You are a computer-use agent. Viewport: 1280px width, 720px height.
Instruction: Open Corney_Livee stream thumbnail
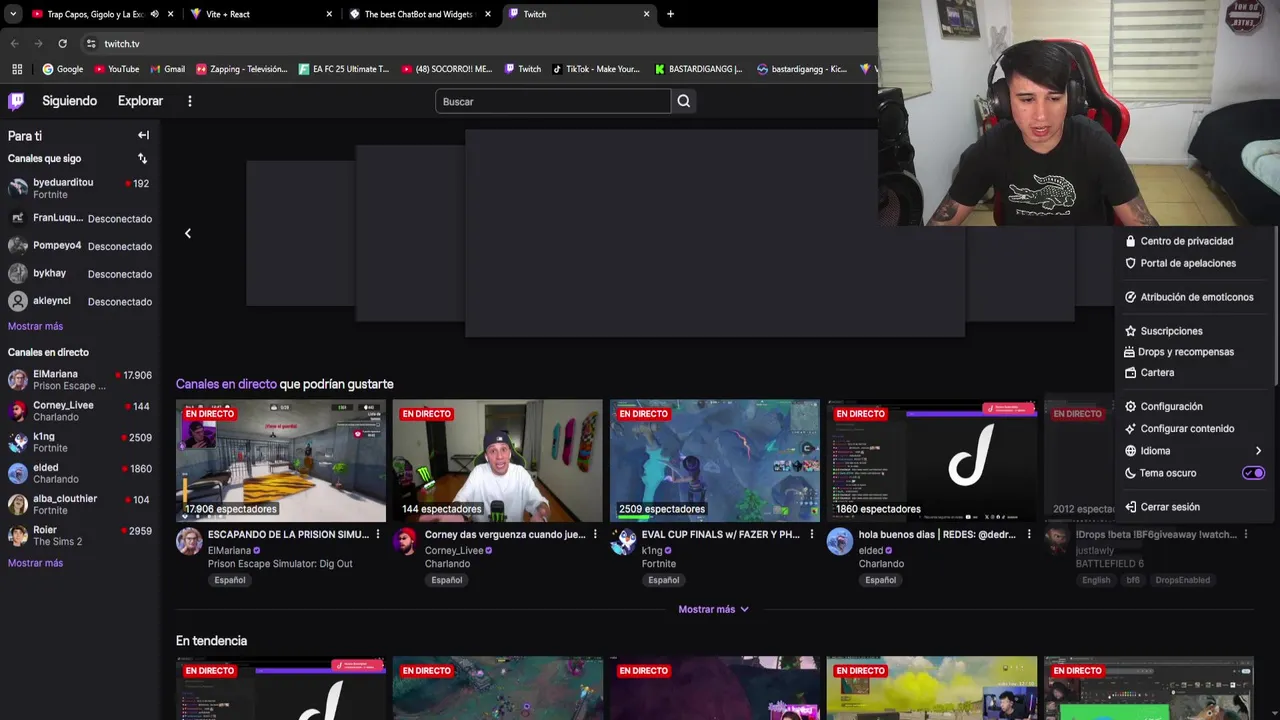pyautogui.click(x=498, y=461)
